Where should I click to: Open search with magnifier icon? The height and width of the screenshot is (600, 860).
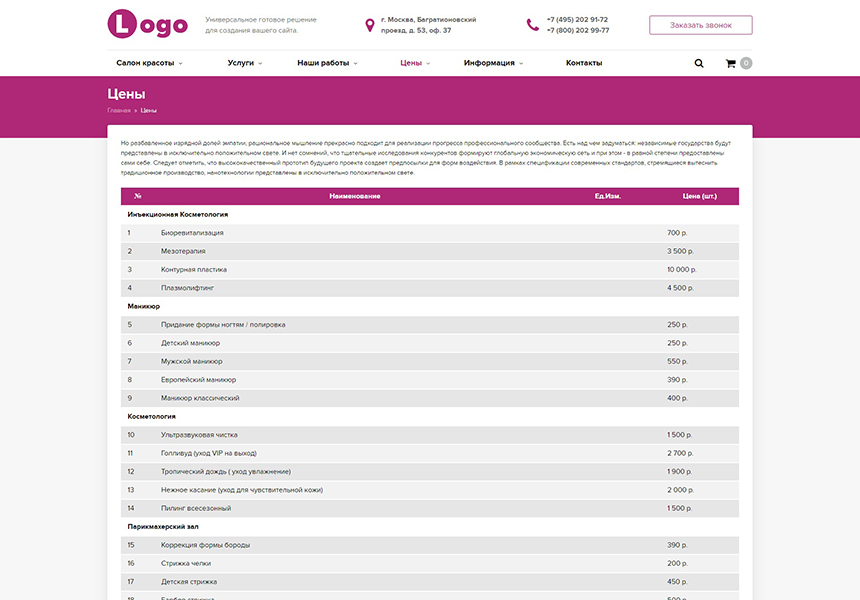coord(699,63)
